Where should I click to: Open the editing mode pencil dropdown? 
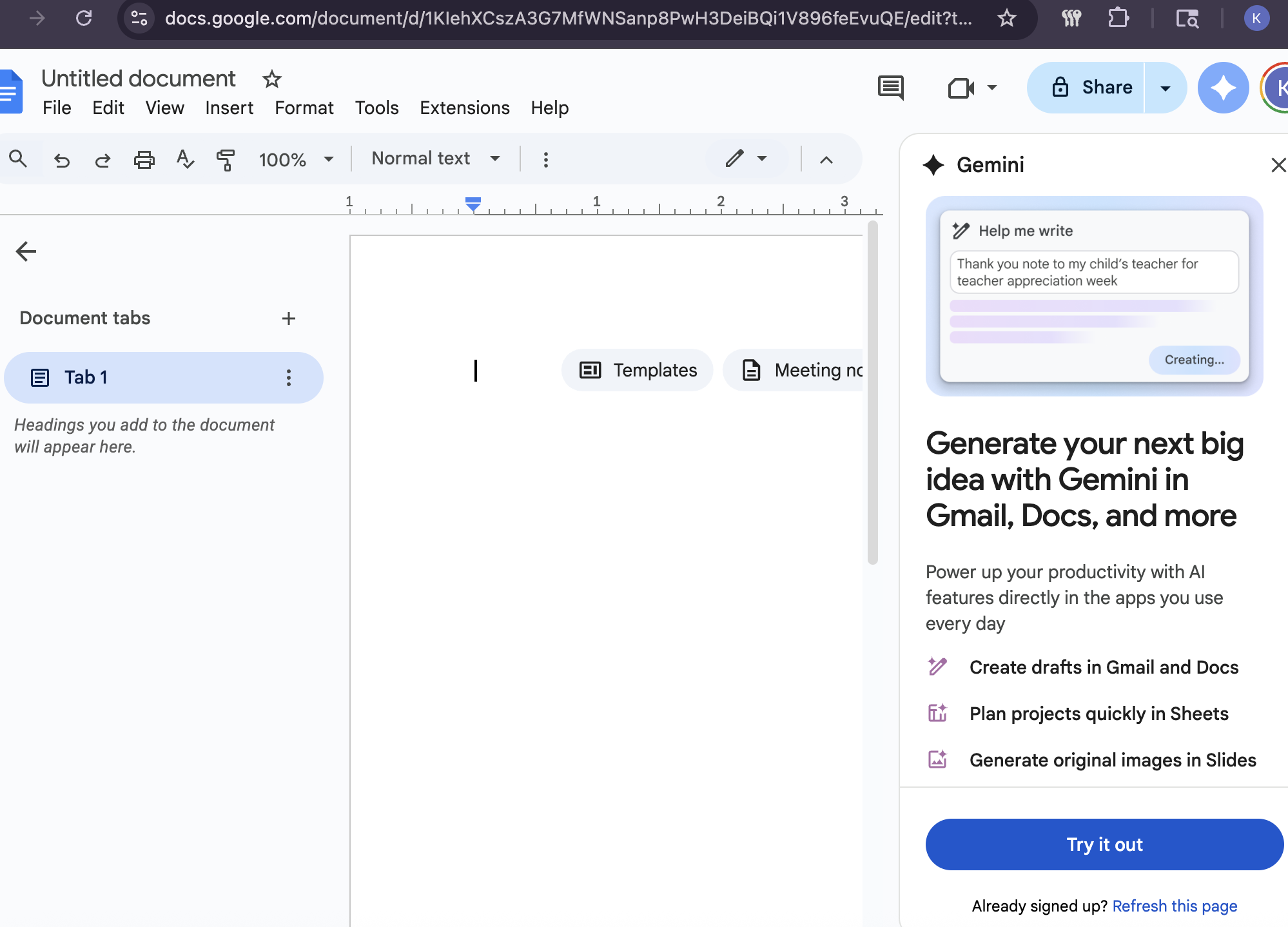tap(746, 159)
